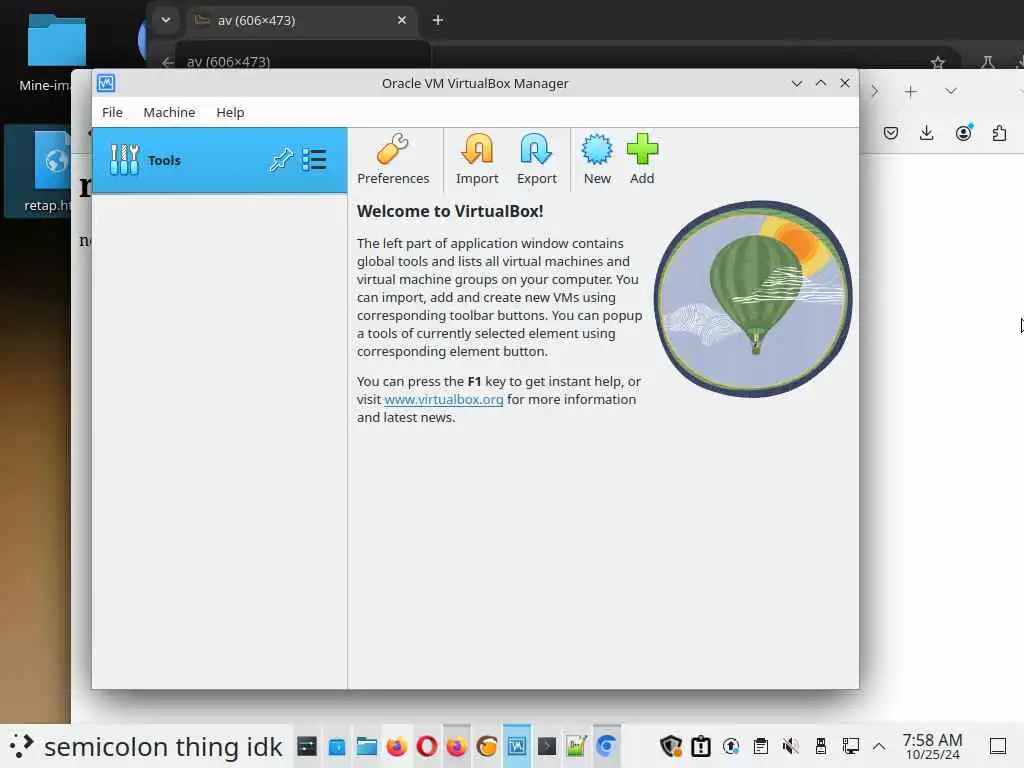This screenshot has width=1024, height=768.
Task: Toggle the muted volume tray icon
Action: [x=791, y=746]
